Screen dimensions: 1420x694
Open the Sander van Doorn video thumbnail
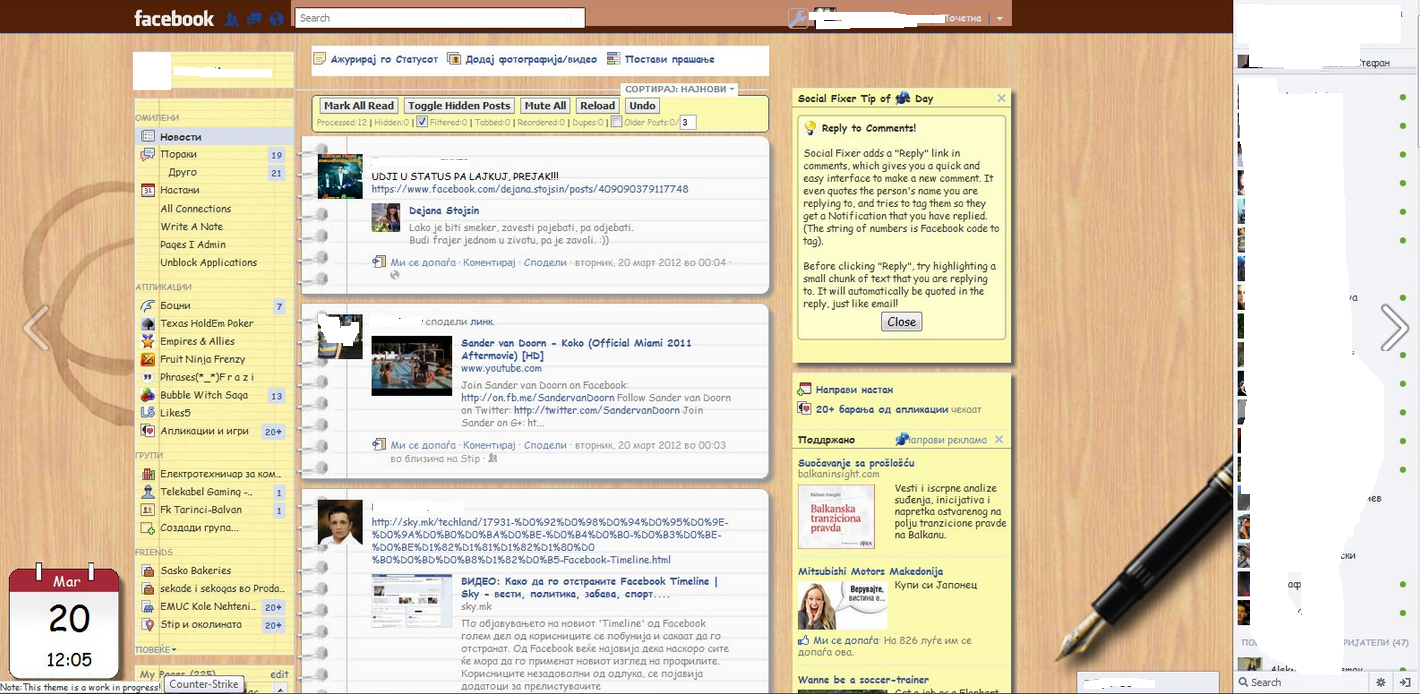click(x=412, y=366)
